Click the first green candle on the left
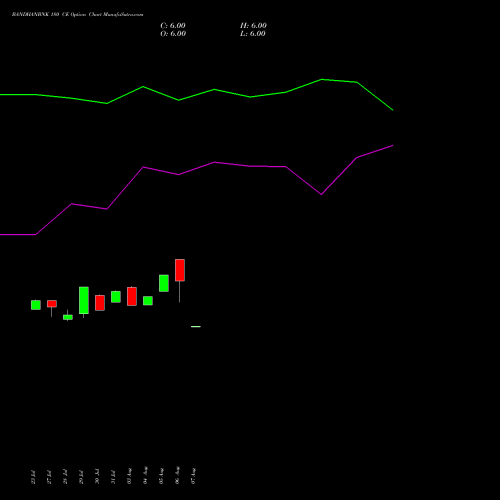This screenshot has width=500, height=500. (36, 305)
